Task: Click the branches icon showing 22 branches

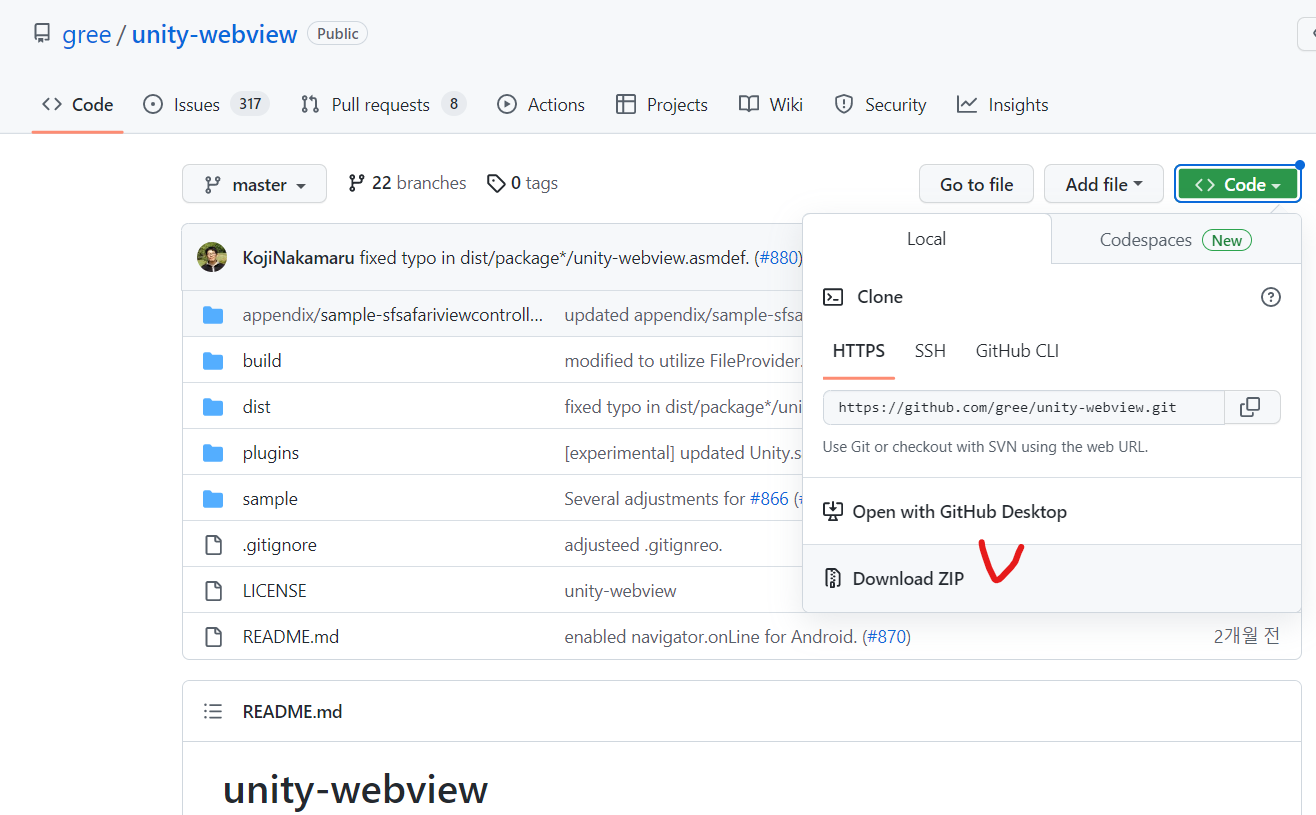Action: (356, 184)
